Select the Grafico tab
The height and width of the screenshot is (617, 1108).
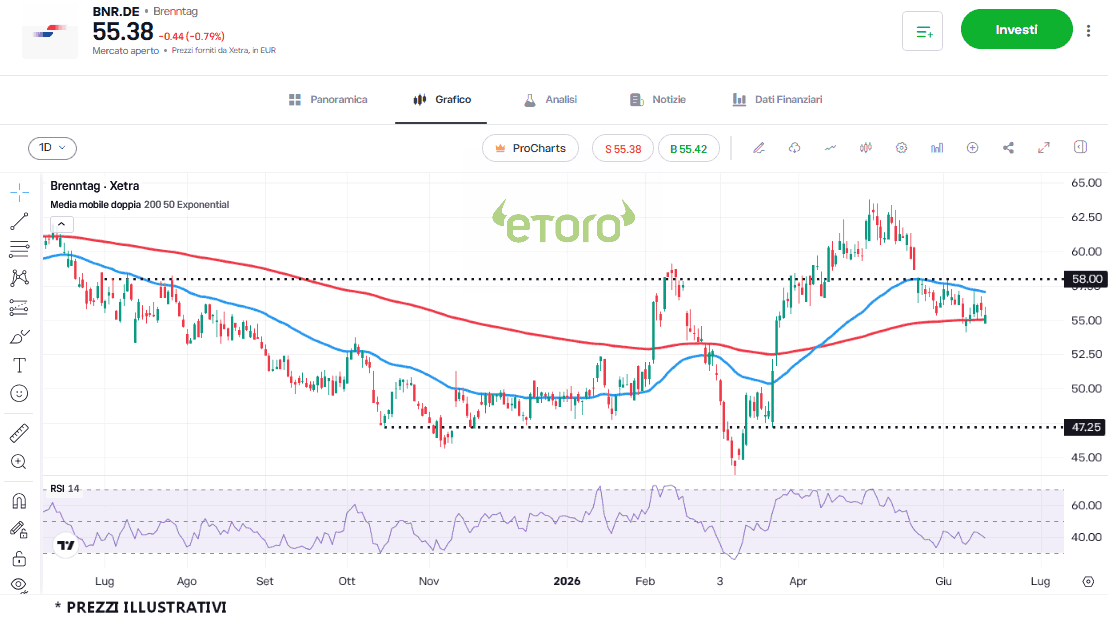pyautogui.click(x=442, y=100)
